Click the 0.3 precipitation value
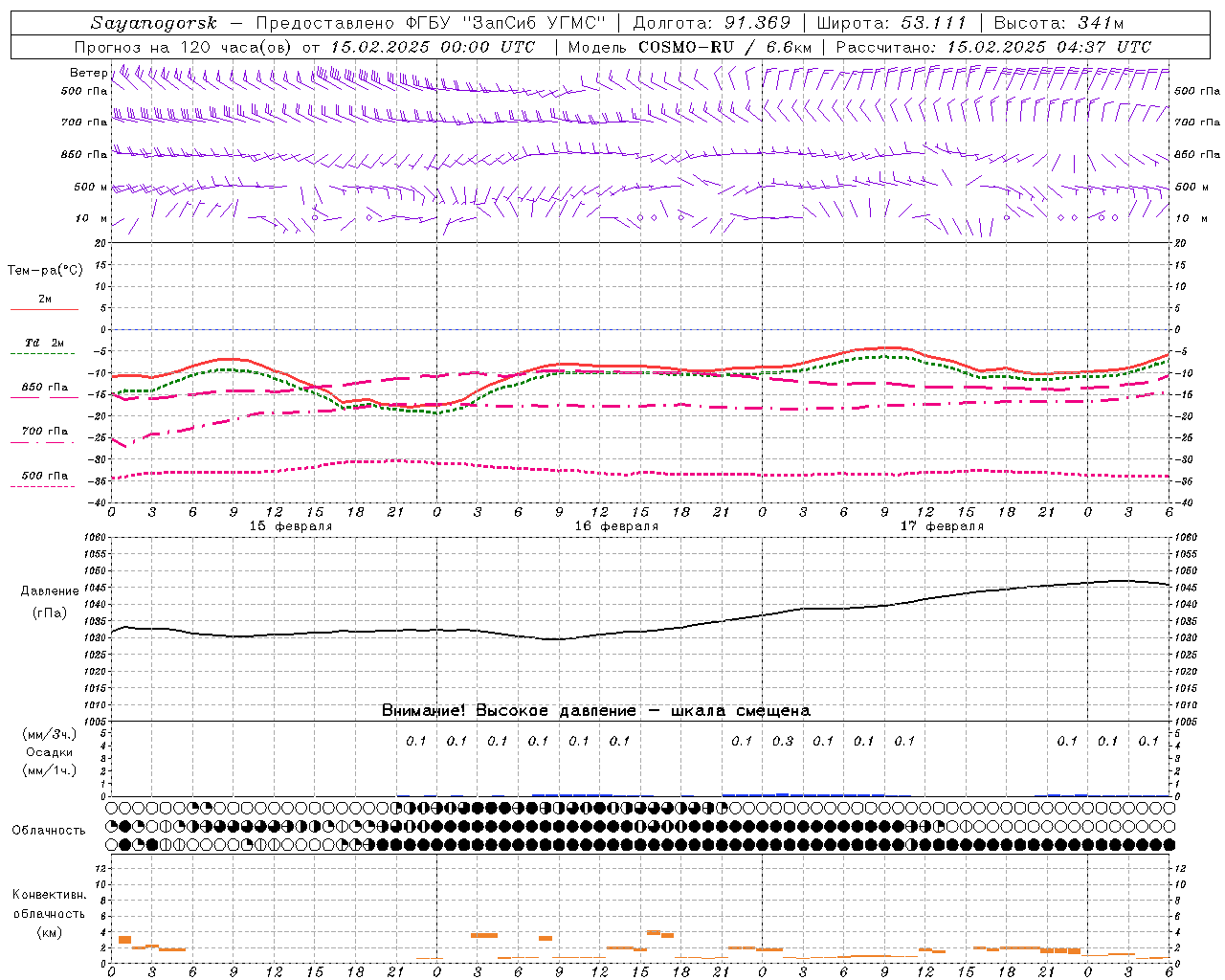 point(783,741)
